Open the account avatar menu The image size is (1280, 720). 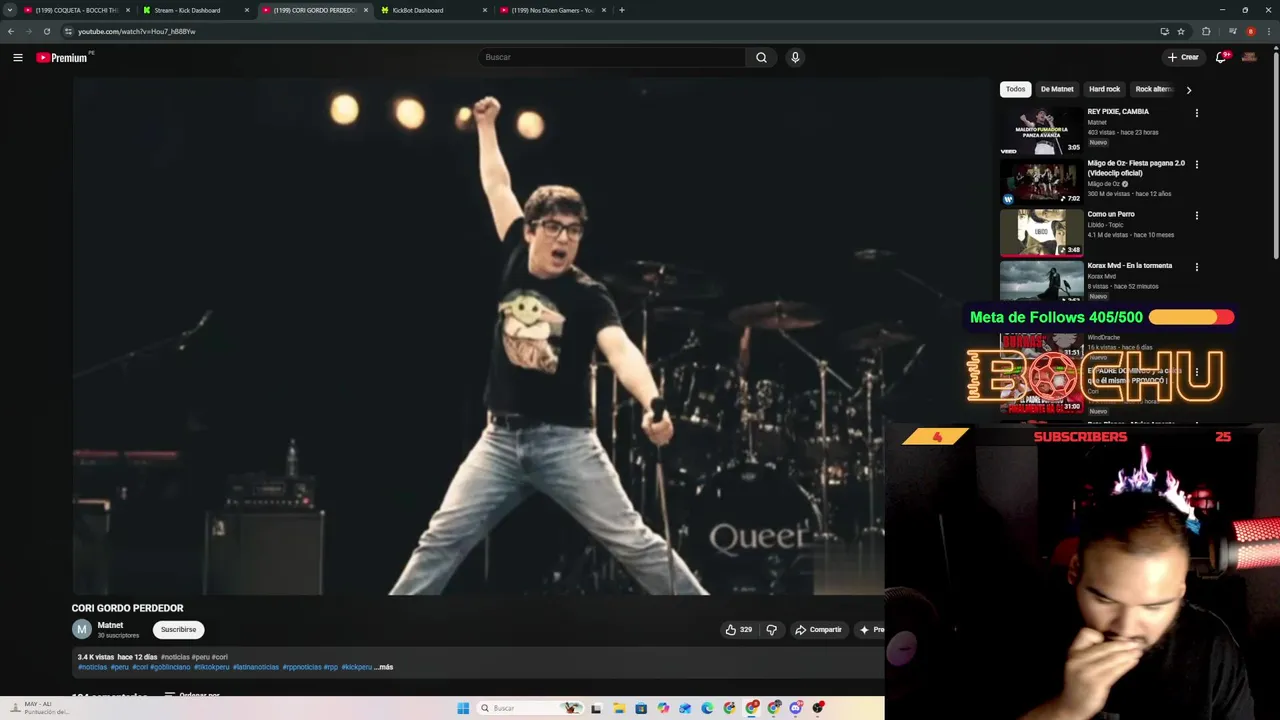tap(1249, 57)
